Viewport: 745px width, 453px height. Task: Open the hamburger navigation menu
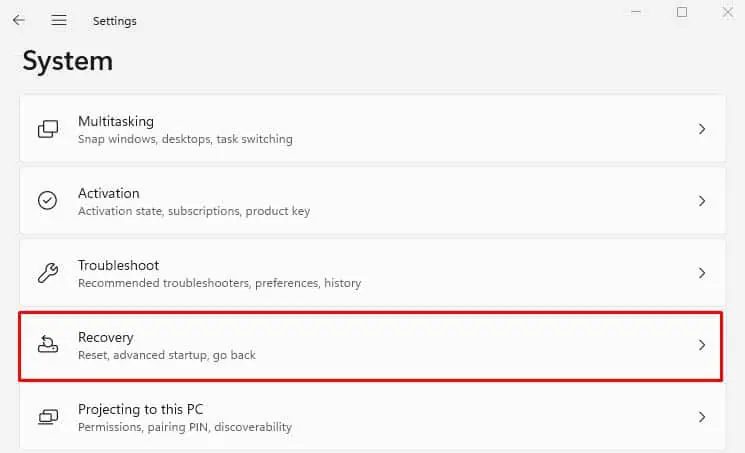pos(59,20)
